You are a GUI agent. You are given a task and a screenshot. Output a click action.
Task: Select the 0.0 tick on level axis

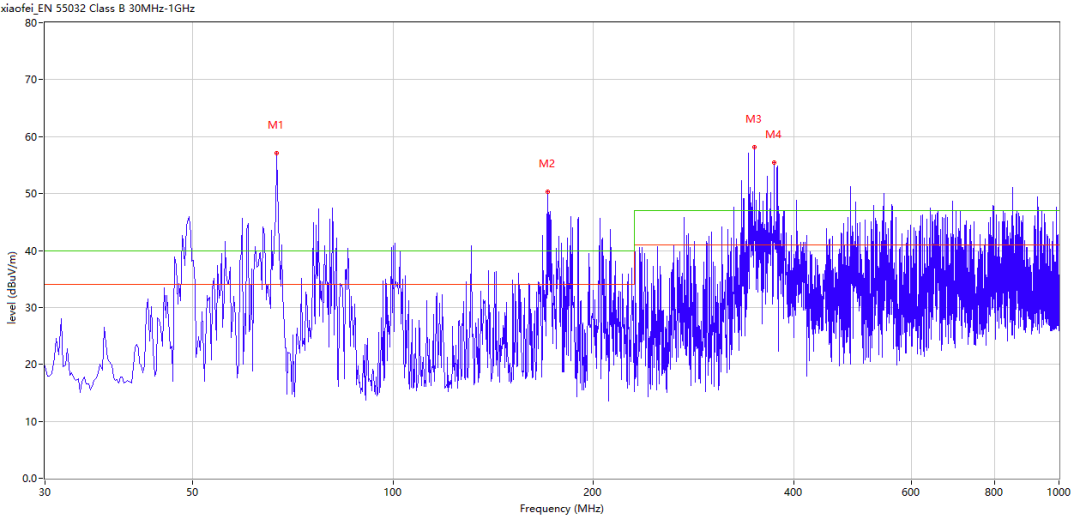click(27, 478)
